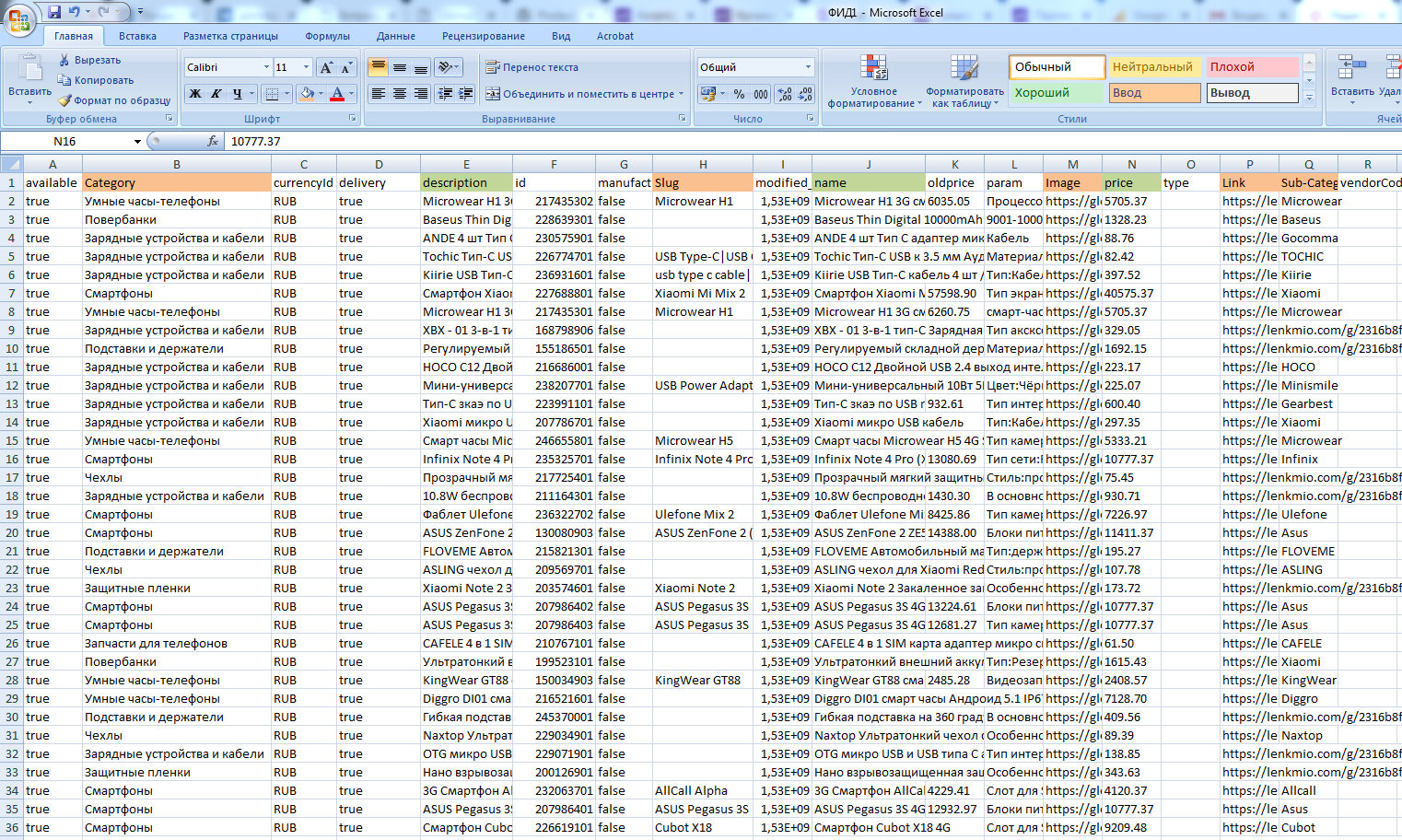Toggle italic (К) formatting
1402x840 pixels.
[216, 94]
